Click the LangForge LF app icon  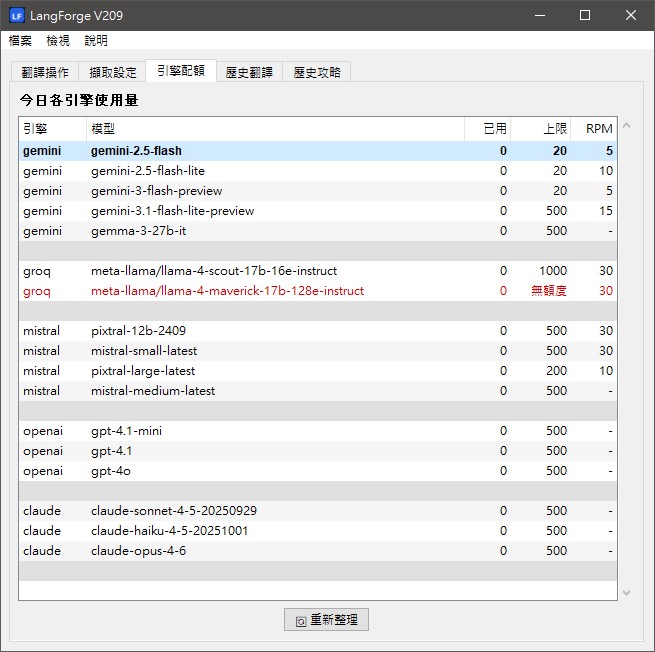[x=17, y=15]
